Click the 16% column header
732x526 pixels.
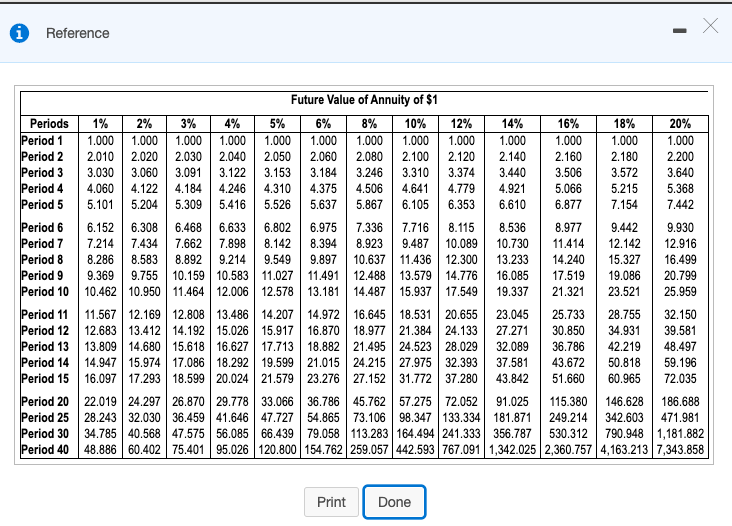click(x=568, y=124)
